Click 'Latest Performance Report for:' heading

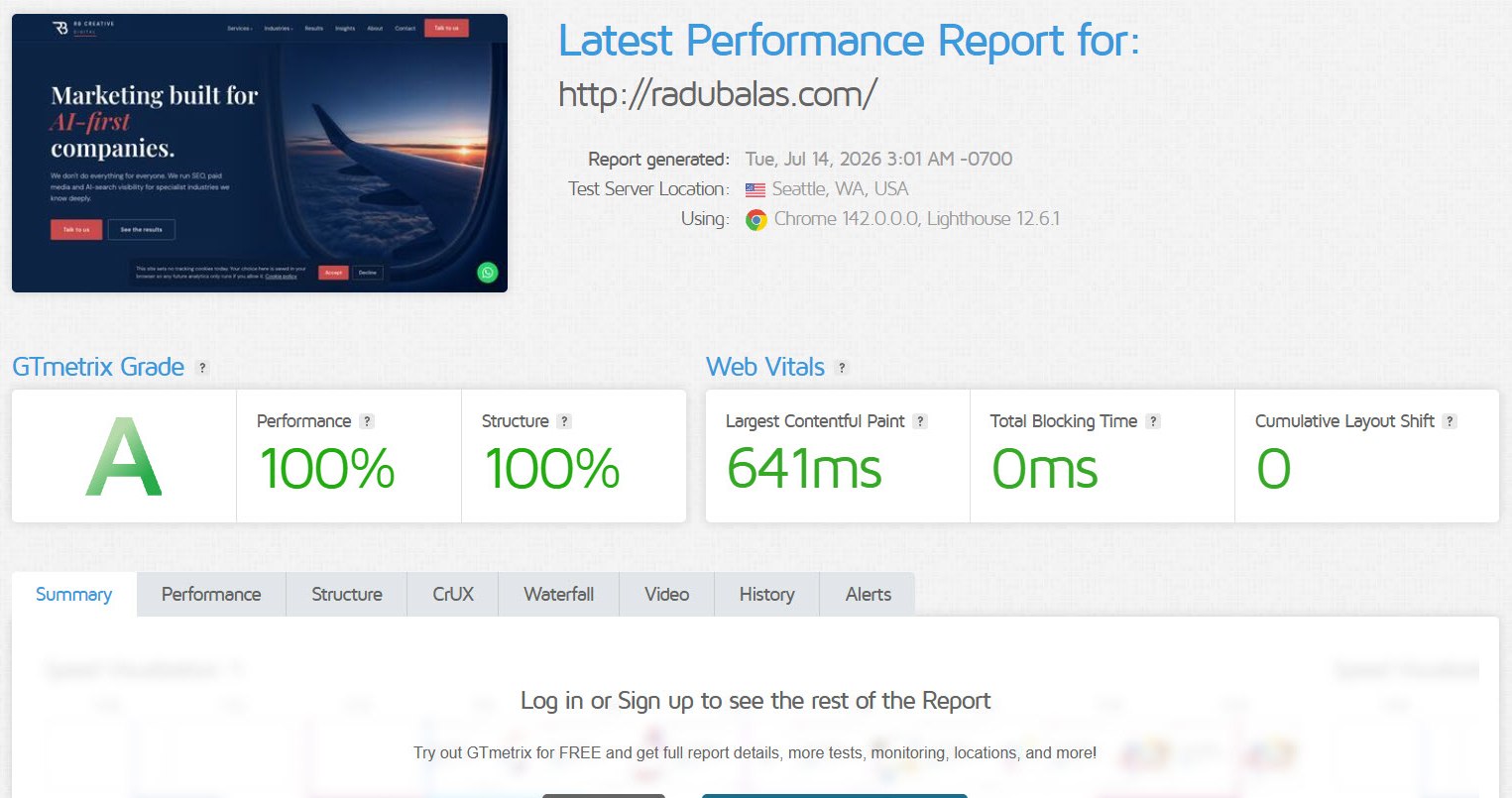[x=850, y=41]
